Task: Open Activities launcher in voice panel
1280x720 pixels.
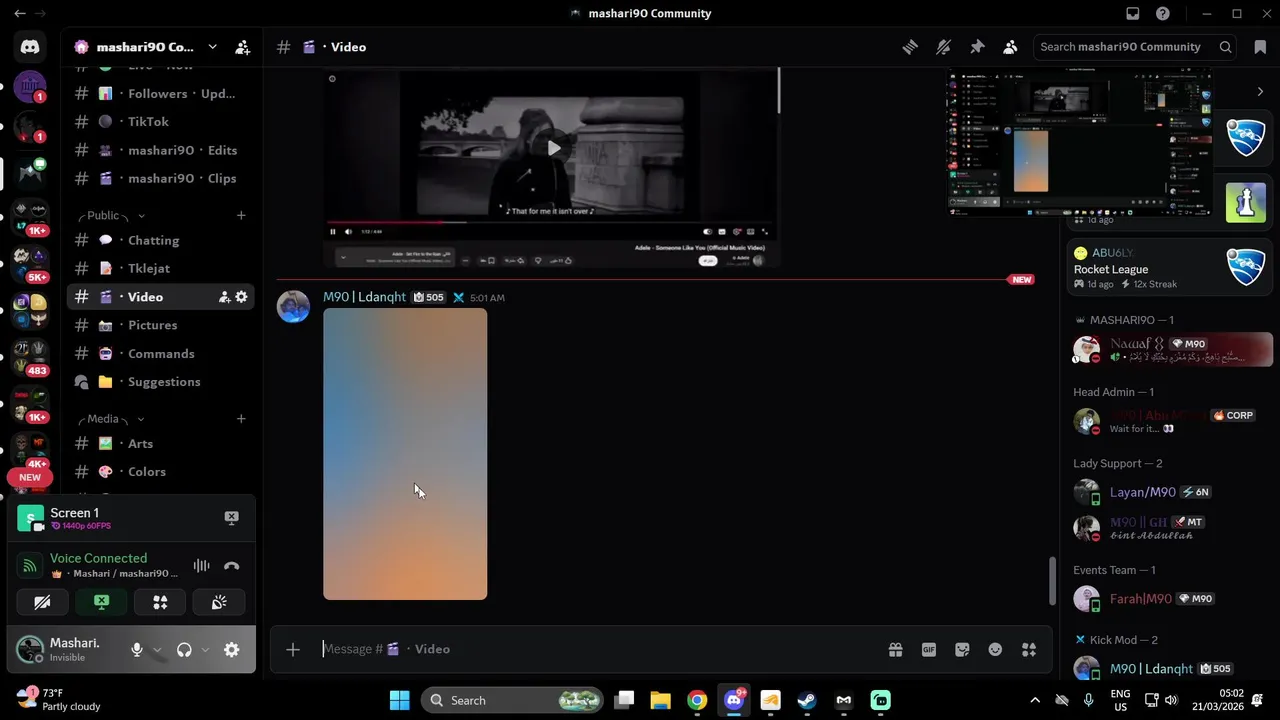Action: tap(160, 602)
